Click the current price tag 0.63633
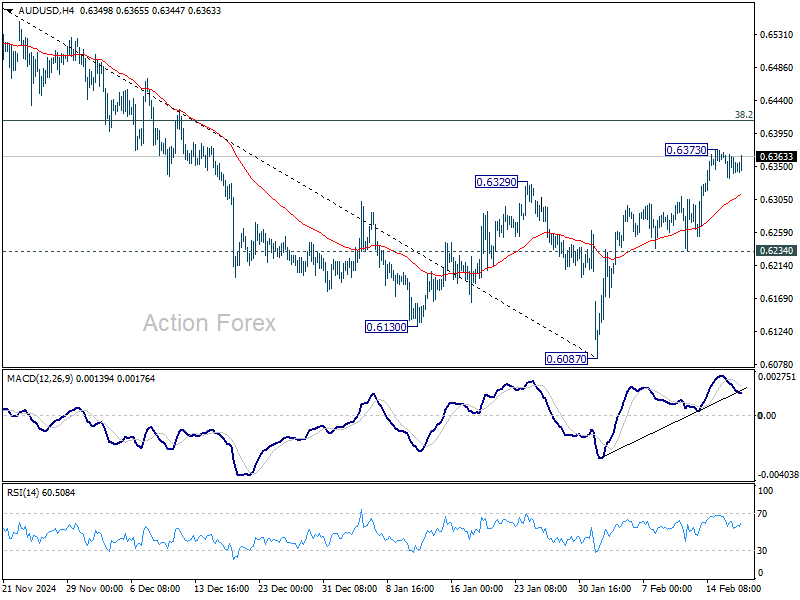This screenshot has width=800, height=600. point(776,157)
